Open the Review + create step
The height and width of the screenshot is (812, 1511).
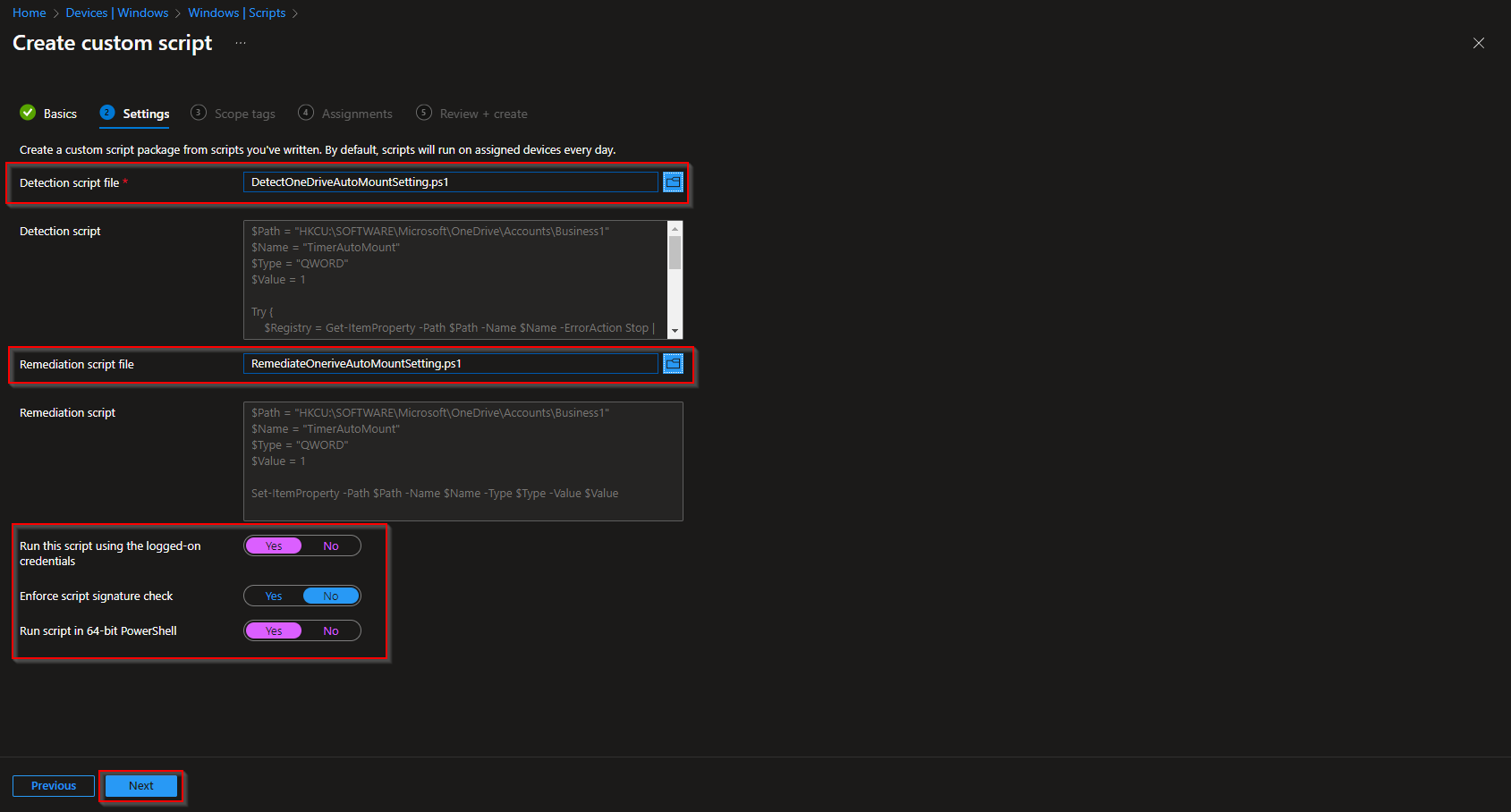(483, 113)
